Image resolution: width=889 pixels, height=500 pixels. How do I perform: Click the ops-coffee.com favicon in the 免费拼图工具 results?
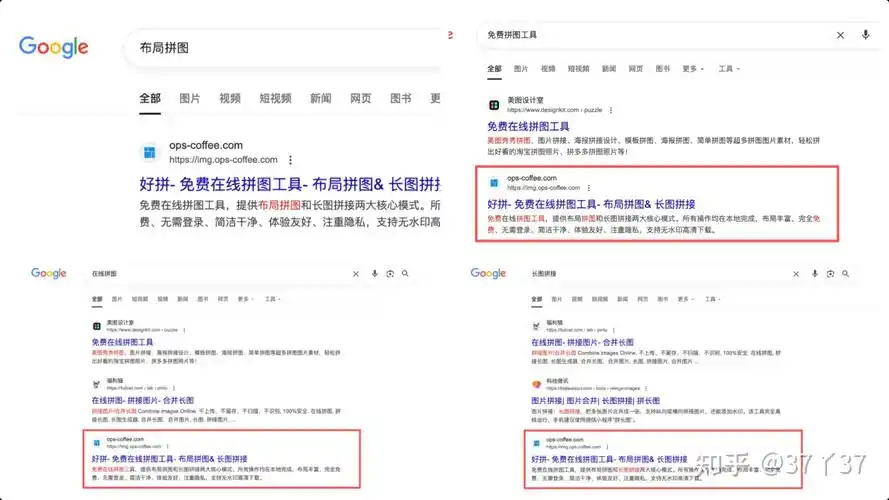coord(494,183)
